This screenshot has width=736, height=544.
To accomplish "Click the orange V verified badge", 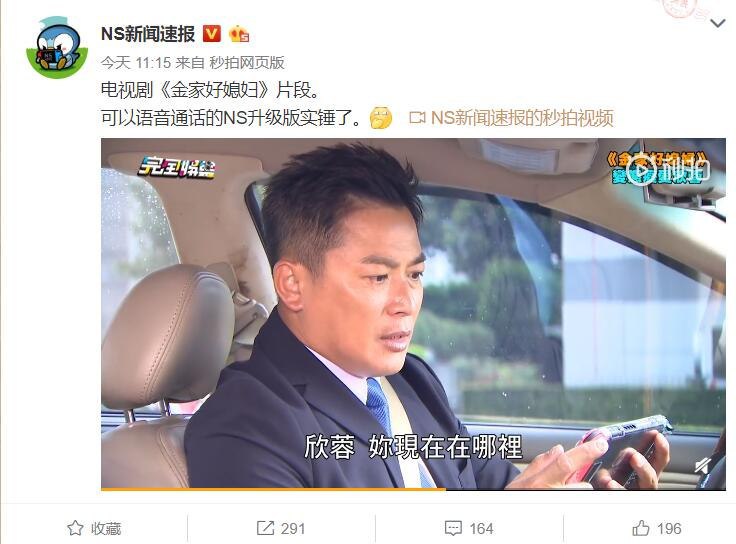I will pyautogui.click(x=211, y=34).
